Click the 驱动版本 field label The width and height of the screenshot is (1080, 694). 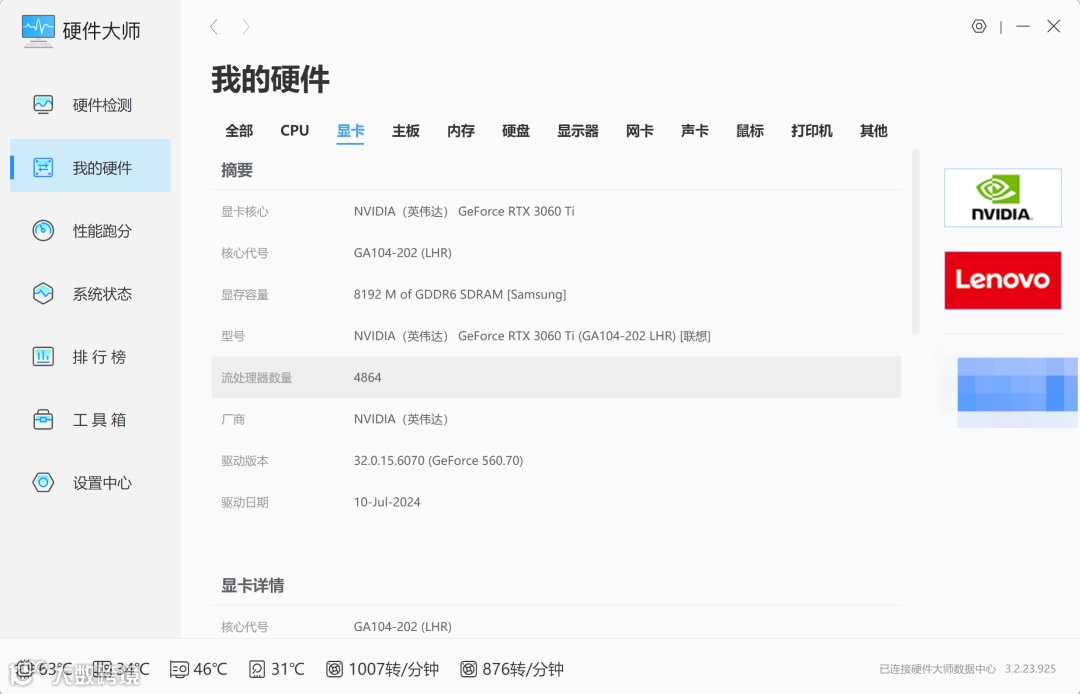(245, 461)
